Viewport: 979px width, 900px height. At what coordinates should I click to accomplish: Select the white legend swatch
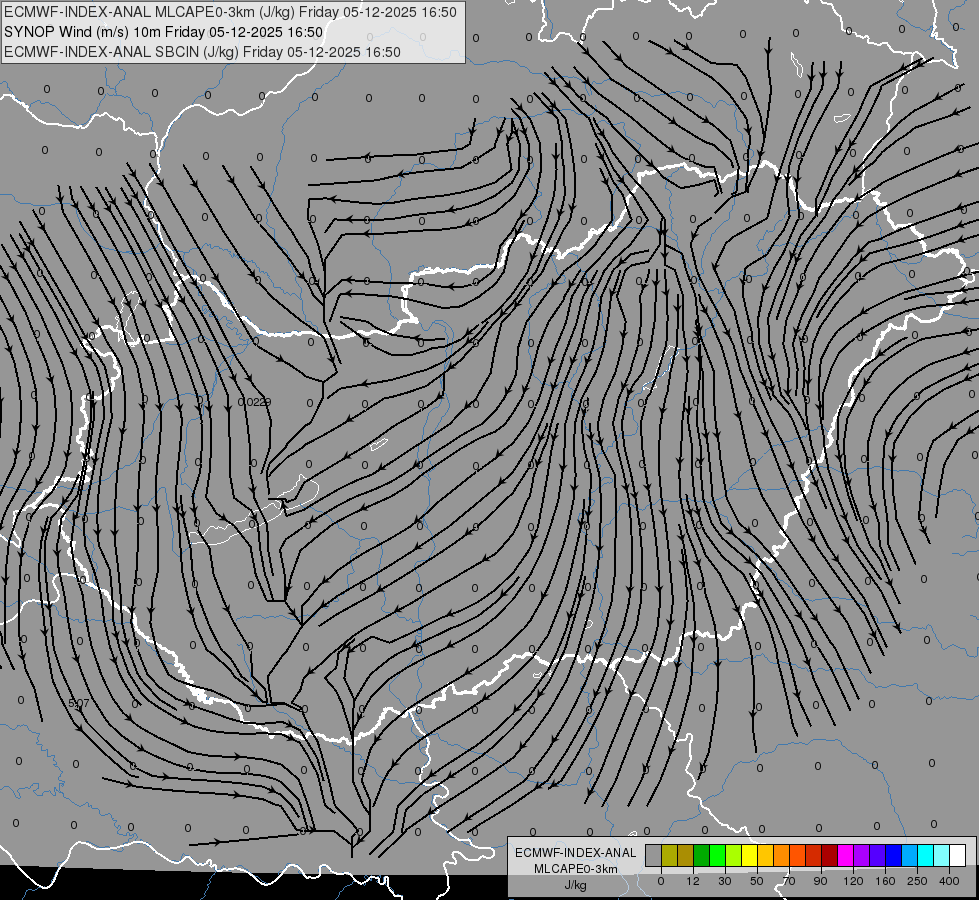(958, 855)
